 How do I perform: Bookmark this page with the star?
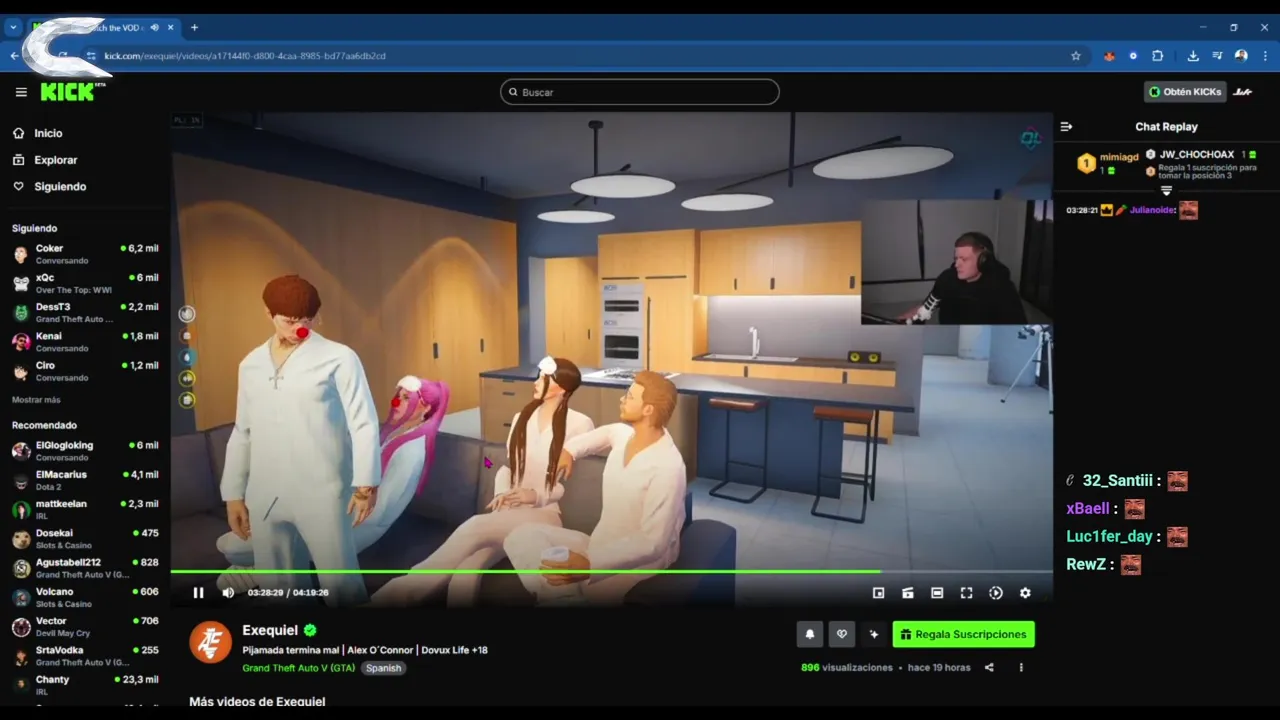[1076, 56]
